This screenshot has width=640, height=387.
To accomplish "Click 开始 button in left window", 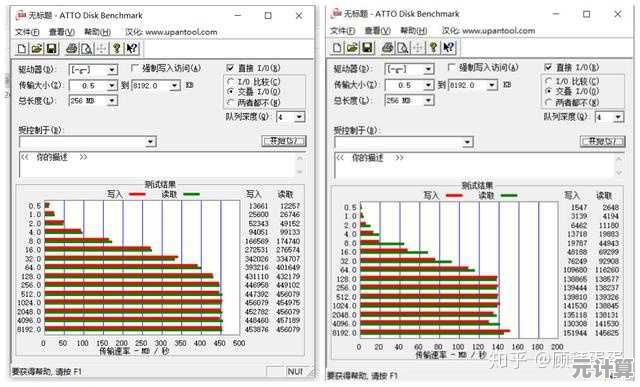I will tap(284, 141).
